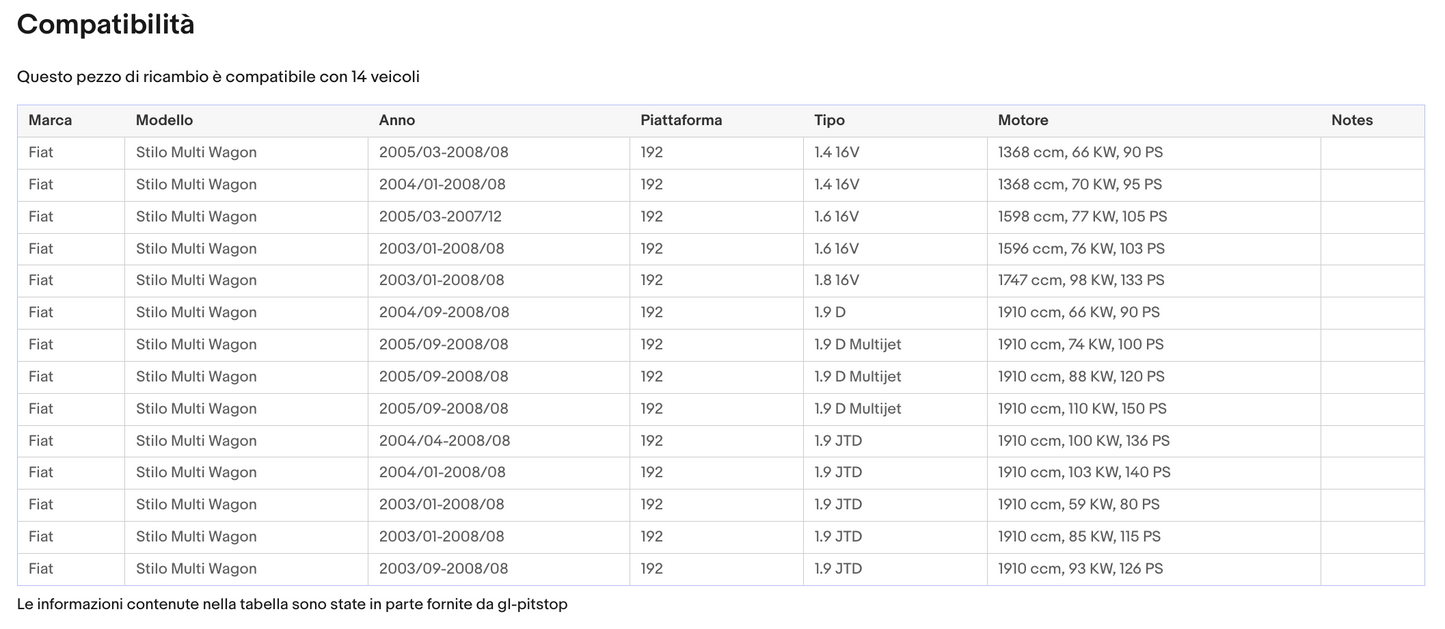Select the Compatibilità section heading
The height and width of the screenshot is (629, 1445).
coord(106,25)
